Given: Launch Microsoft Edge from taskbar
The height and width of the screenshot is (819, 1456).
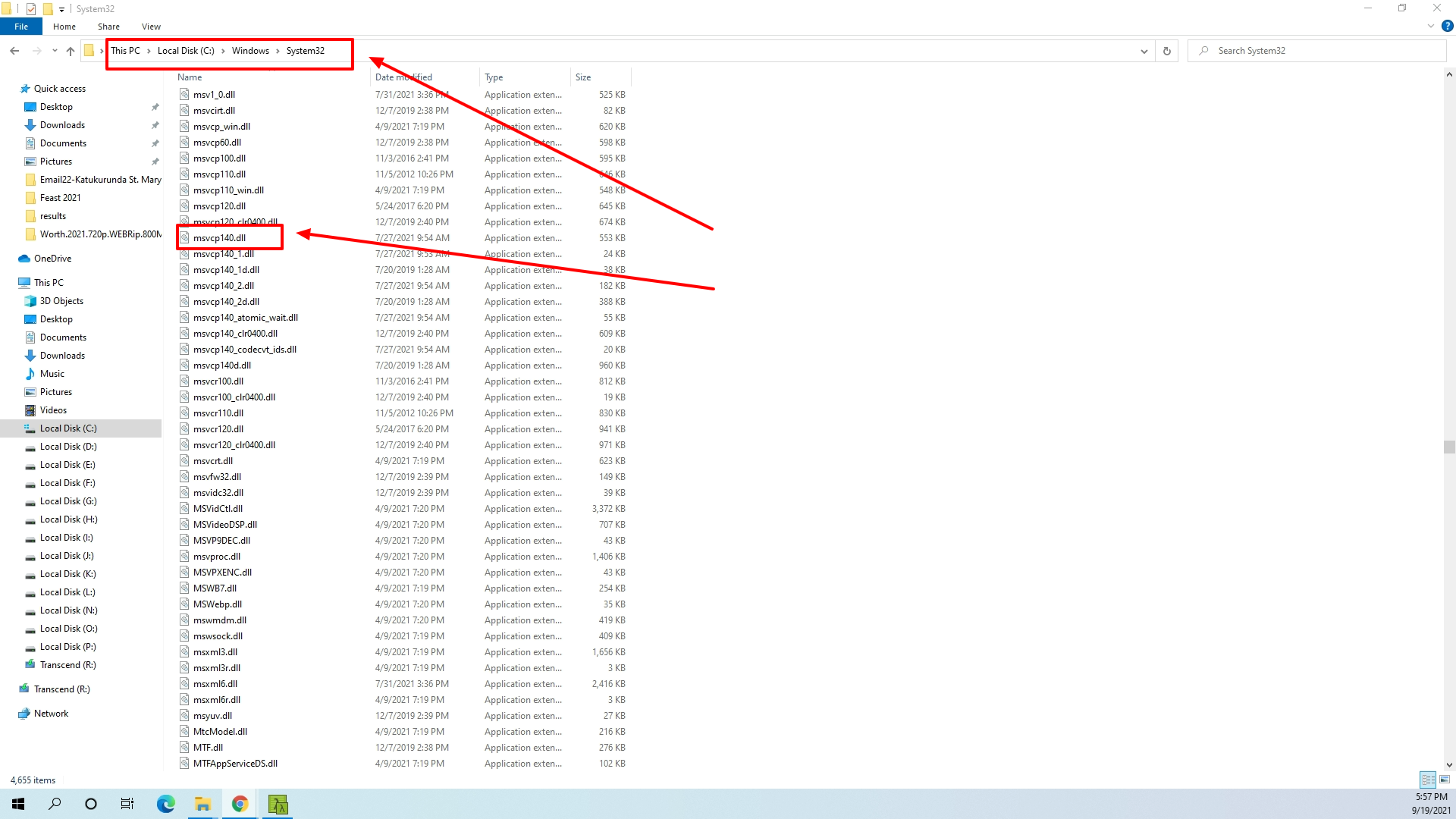Looking at the screenshot, I should [166, 804].
